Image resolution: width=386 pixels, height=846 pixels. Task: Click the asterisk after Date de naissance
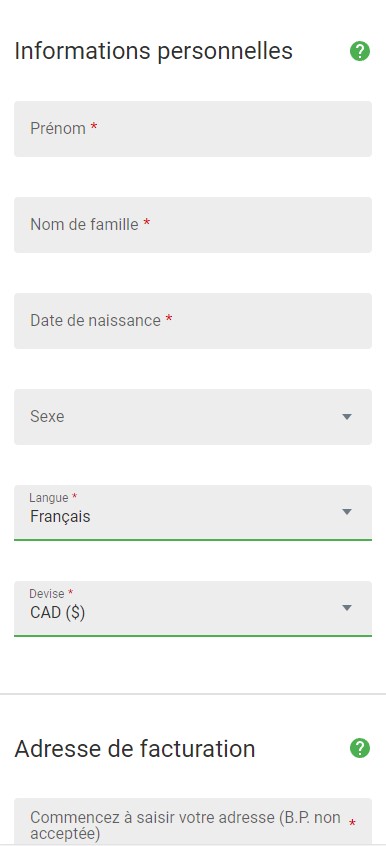click(169, 319)
